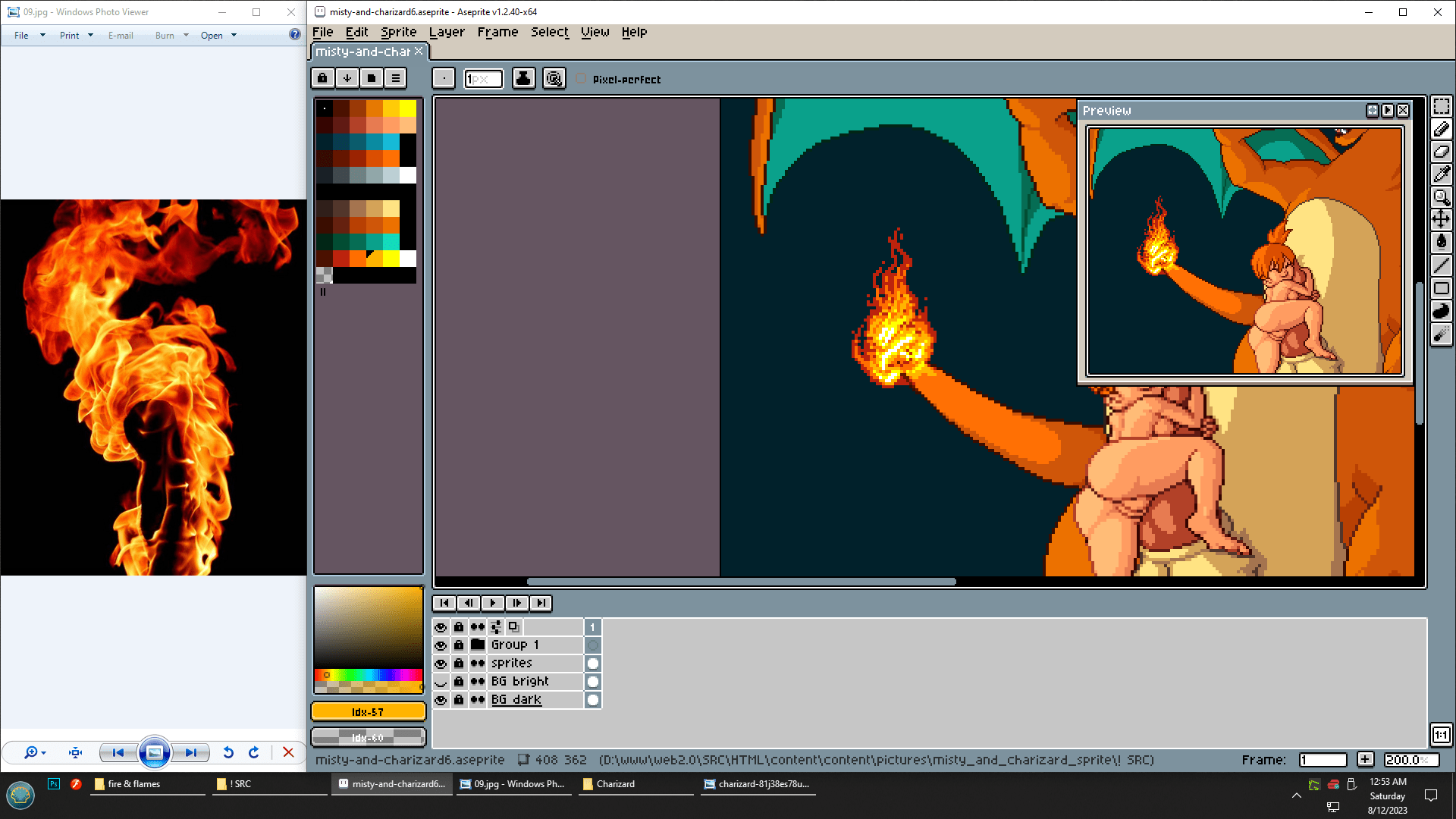Show the BG bright layer

pyautogui.click(x=441, y=682)
